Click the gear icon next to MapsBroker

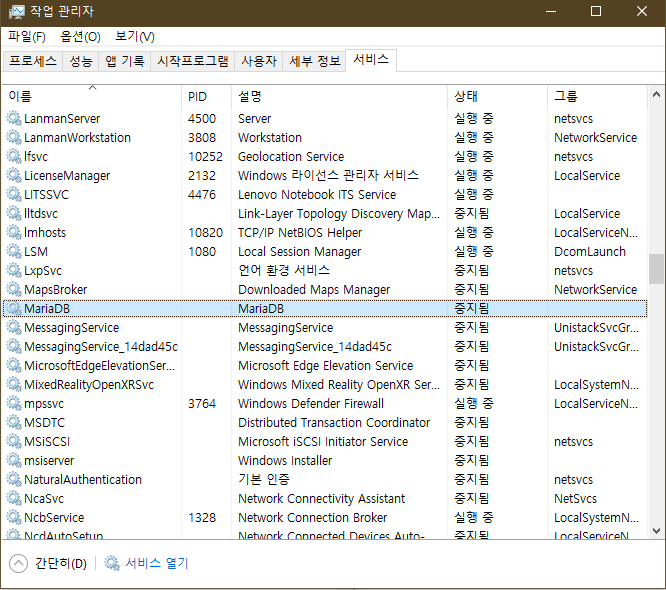tap(14, 289)
